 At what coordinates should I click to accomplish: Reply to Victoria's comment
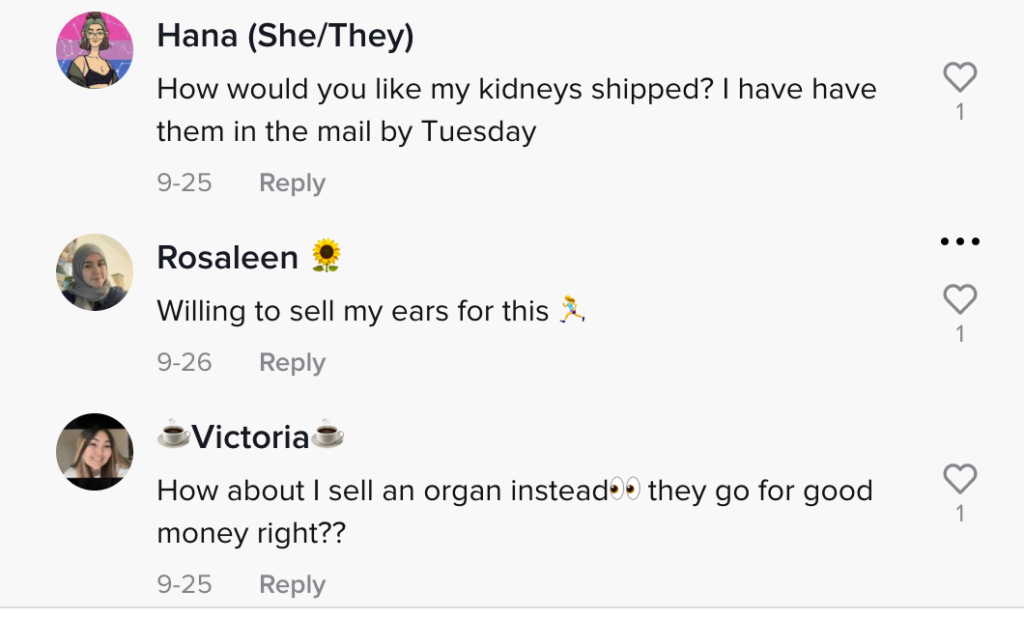292,584
